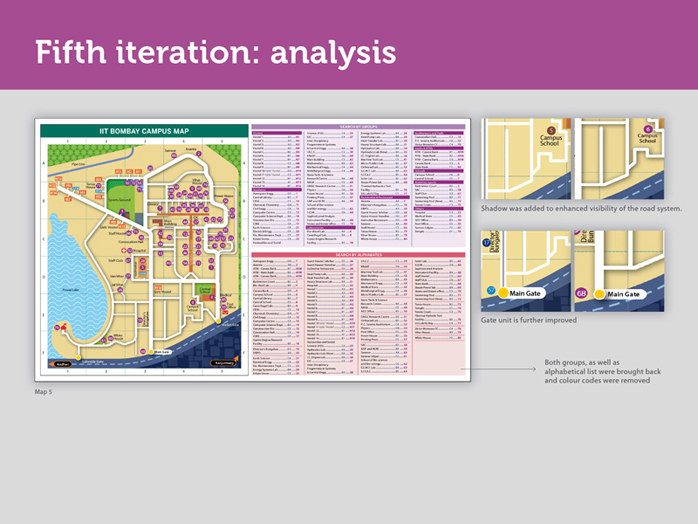Screen dimensions: 698x524
Task: Click the blue marker 17 beside Director Bungalow detail
Action: (487, 243)
